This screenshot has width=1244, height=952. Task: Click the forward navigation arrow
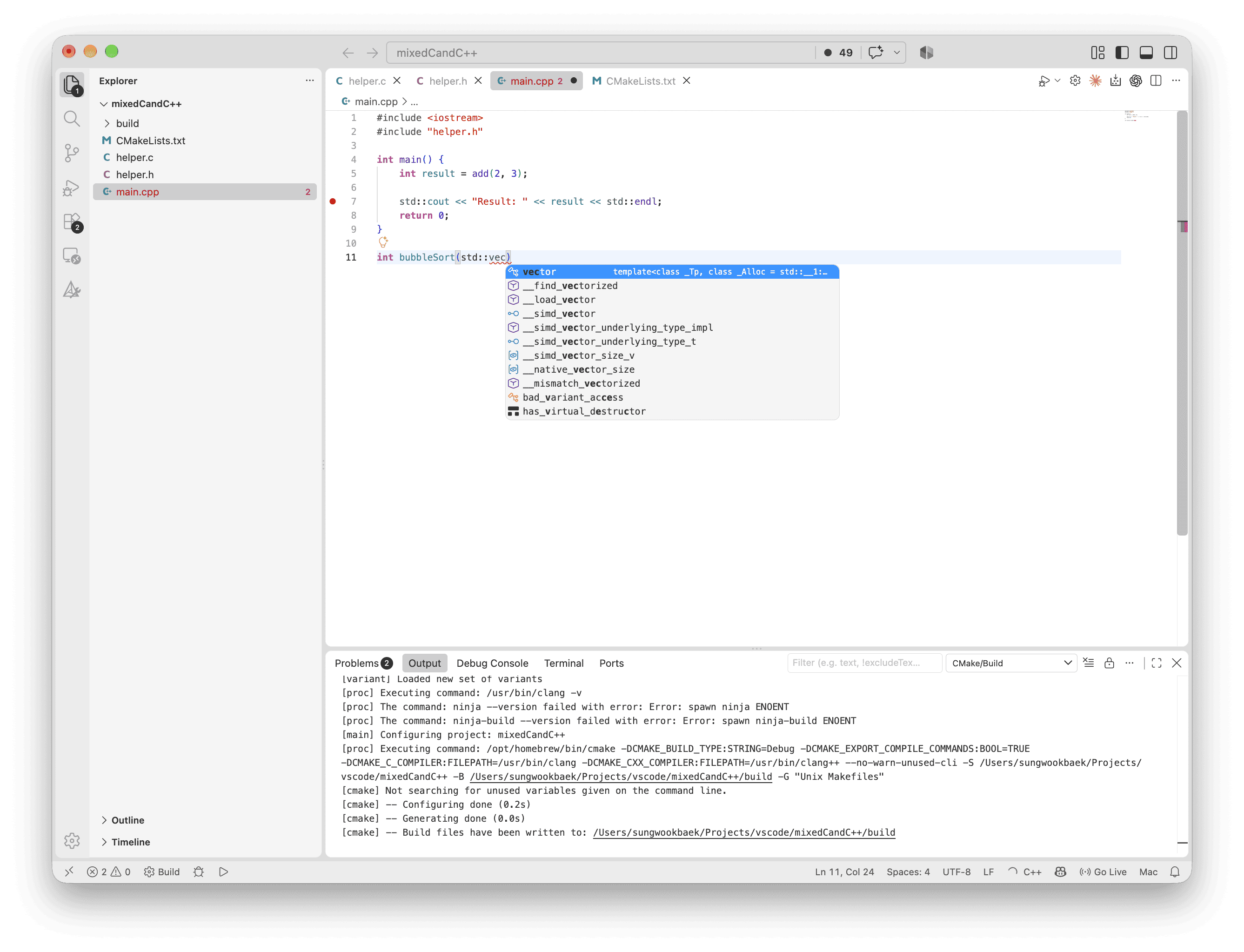tap(372, 53)
